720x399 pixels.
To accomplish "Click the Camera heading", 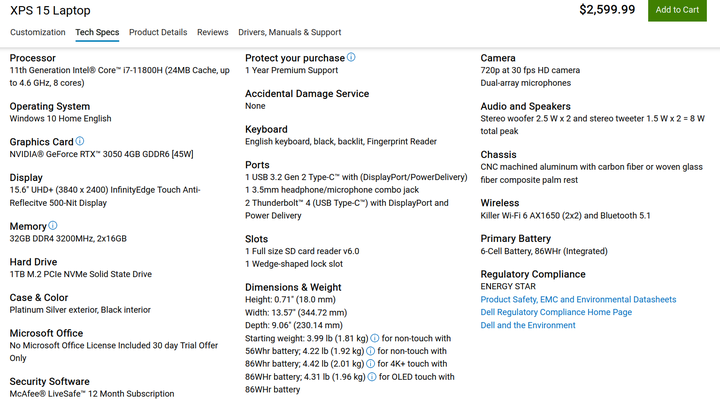I will point(498,58).
